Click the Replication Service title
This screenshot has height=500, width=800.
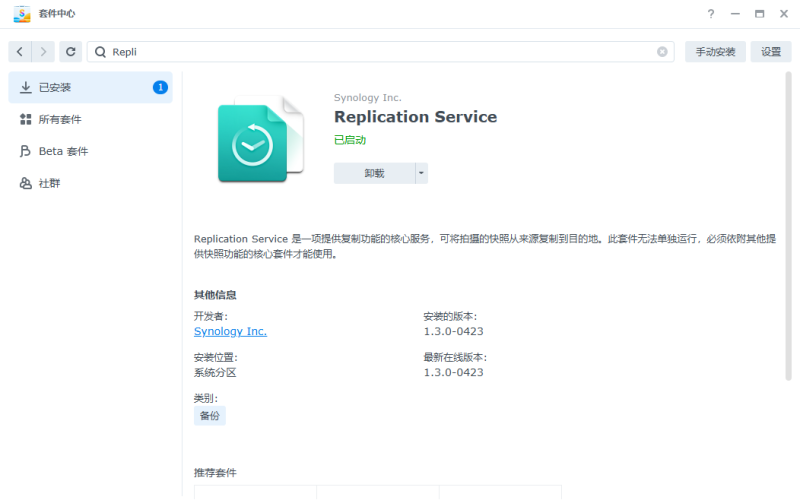click(x=415, y=117)
